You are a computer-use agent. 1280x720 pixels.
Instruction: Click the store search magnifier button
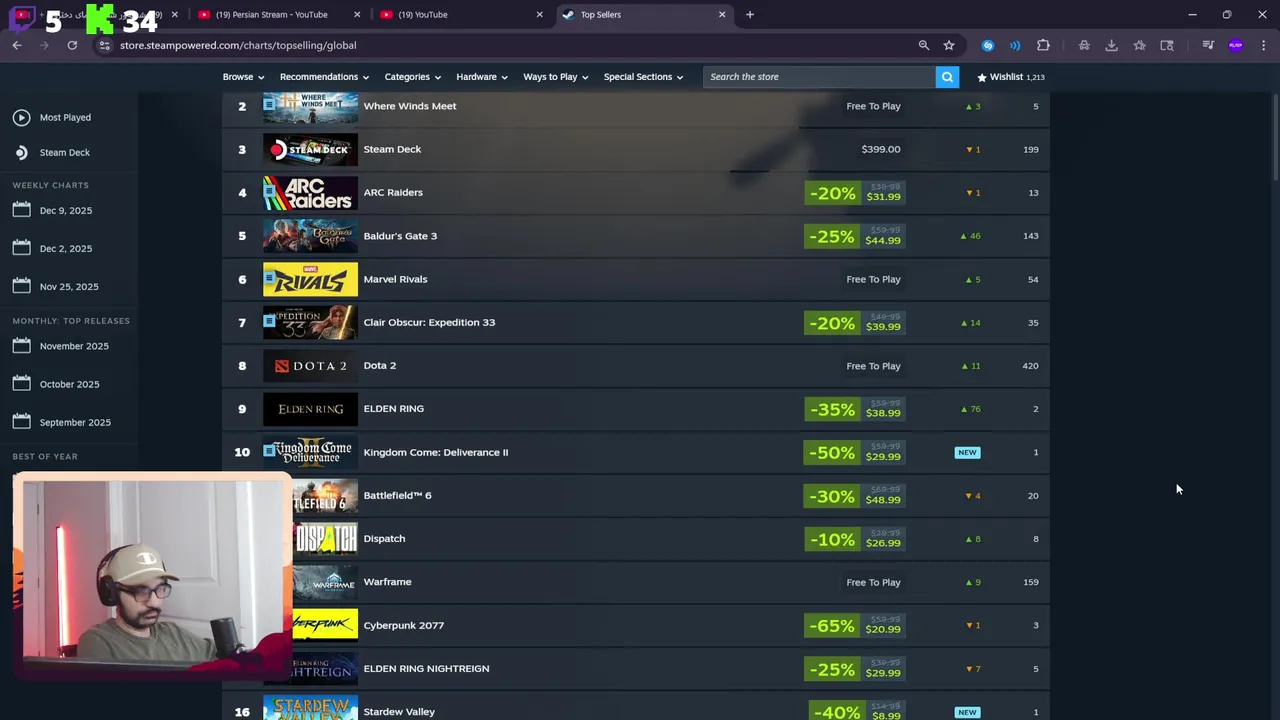[x=947, y=77]
